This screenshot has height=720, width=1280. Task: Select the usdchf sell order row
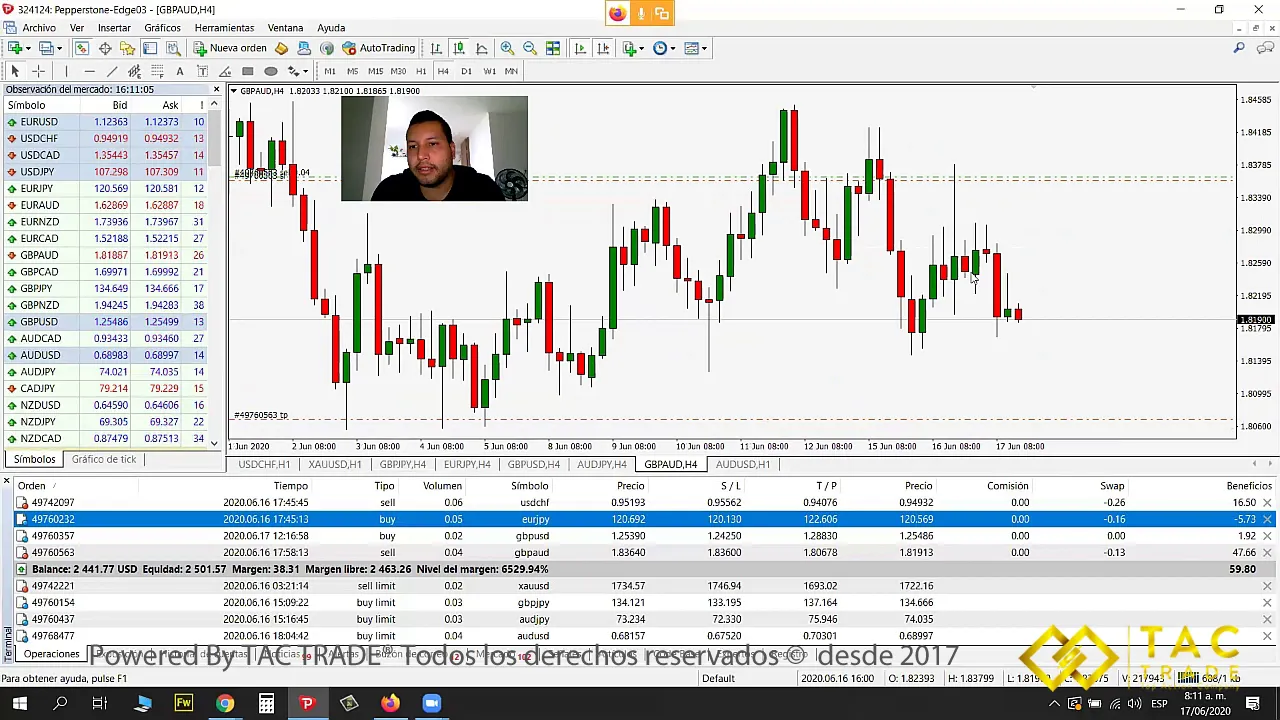tap(645, 502)
